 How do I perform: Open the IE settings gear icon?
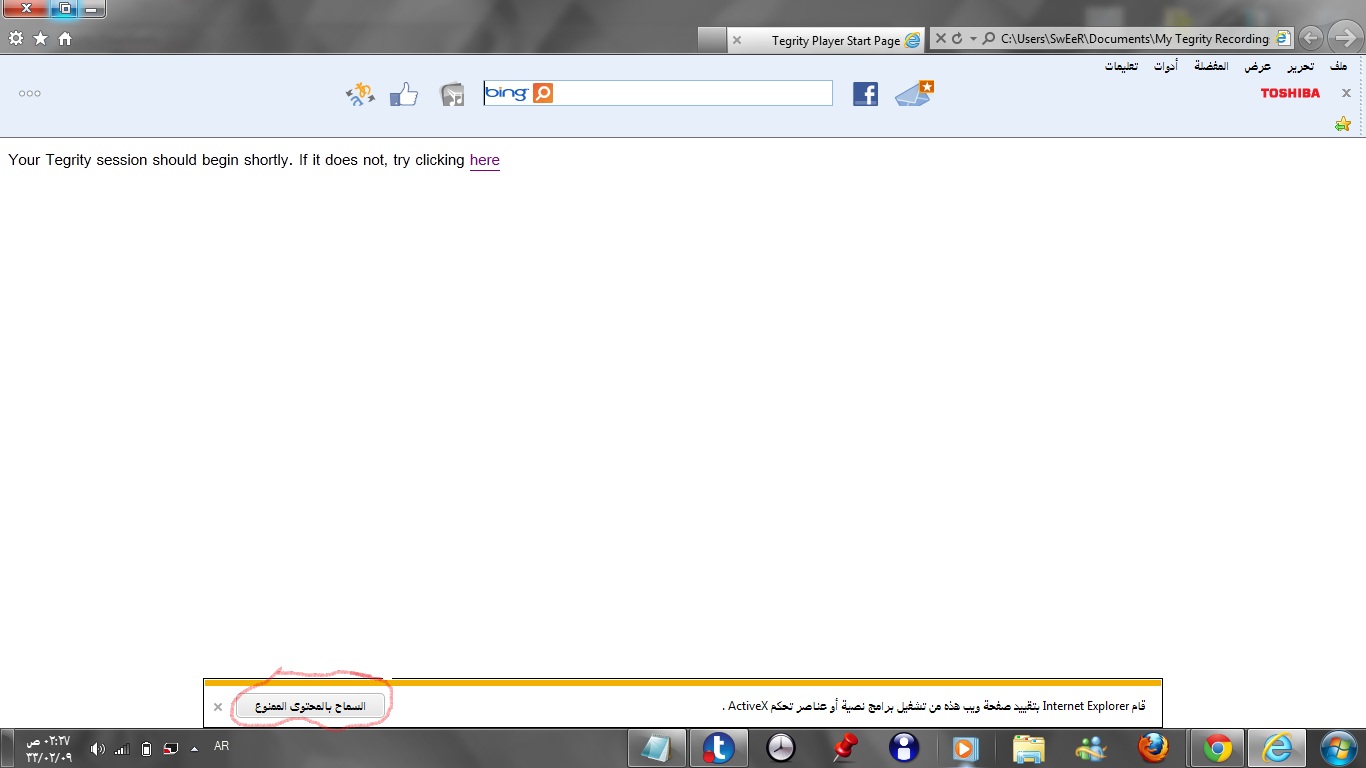point(16,38)
